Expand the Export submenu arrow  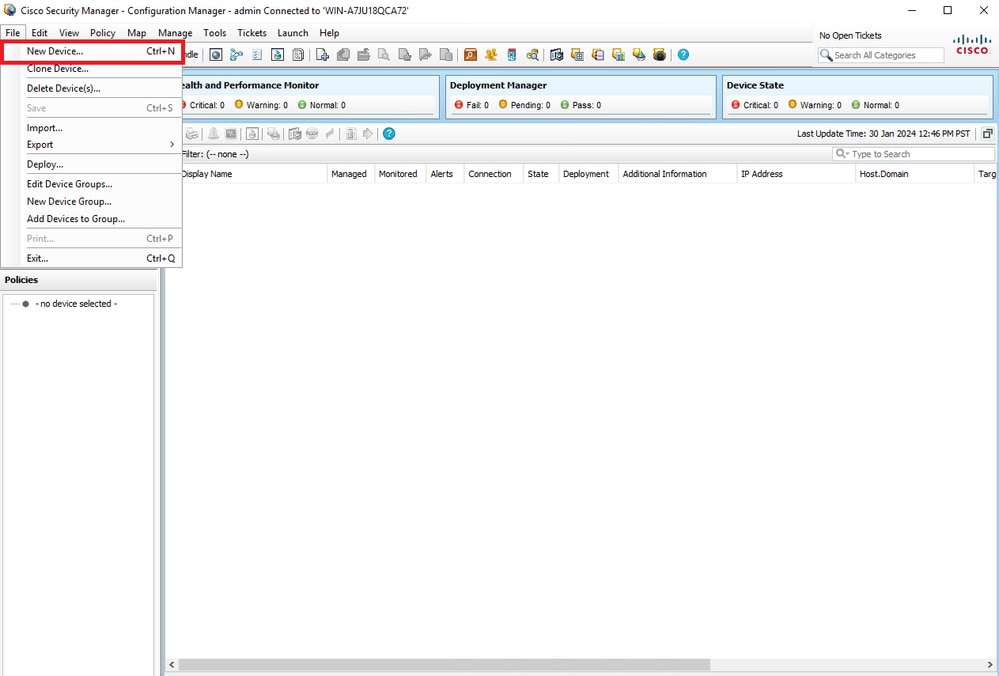pyautogui.click(x=172, y=145)
